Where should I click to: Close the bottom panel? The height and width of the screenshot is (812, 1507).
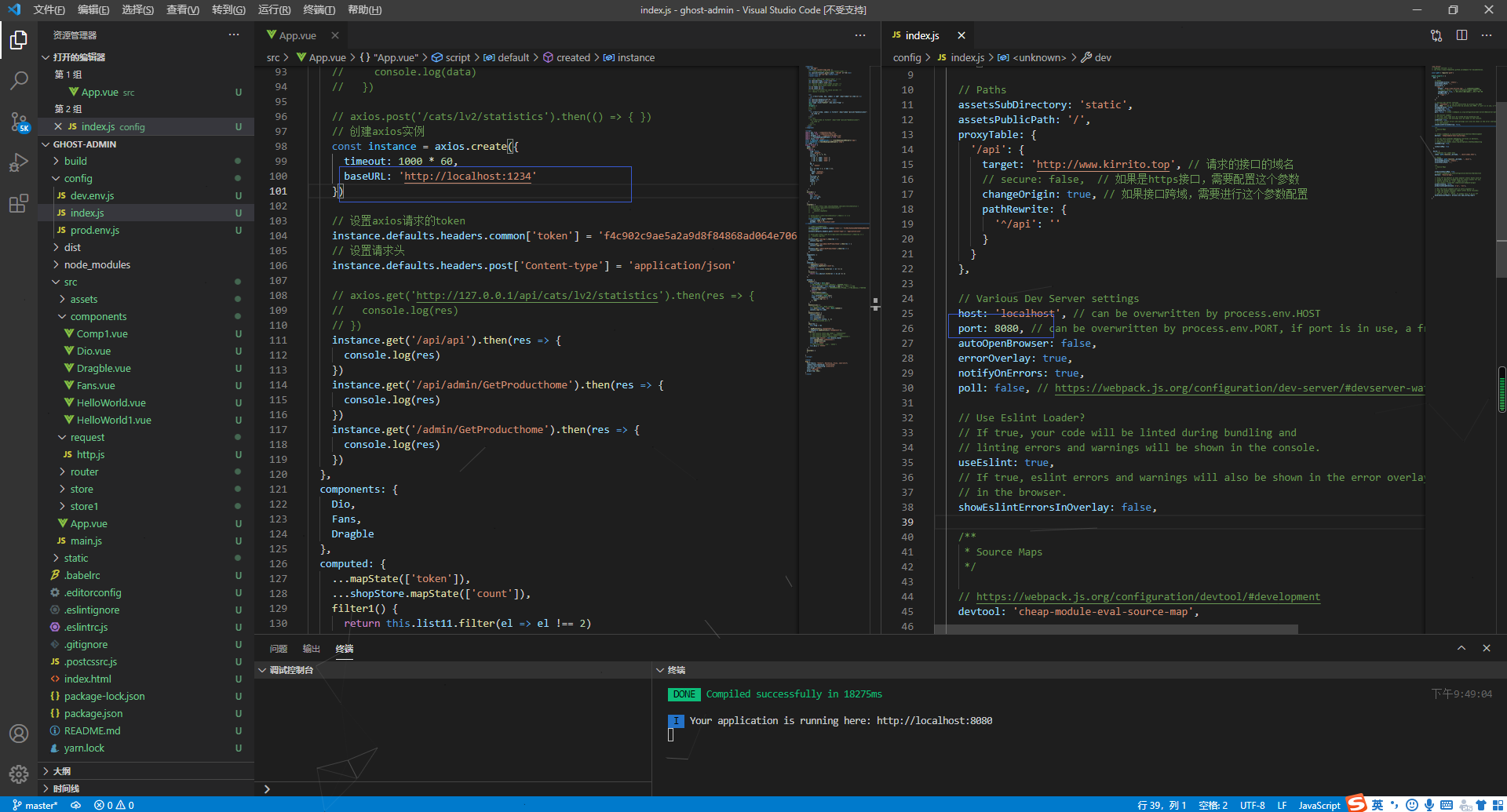pos(1487,648)
